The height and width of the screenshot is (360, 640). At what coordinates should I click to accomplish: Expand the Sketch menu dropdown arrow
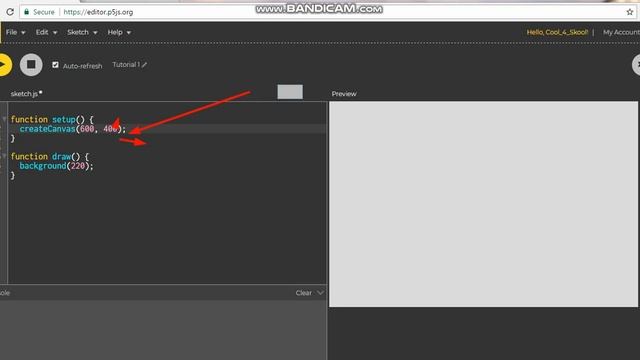[x=95, y=33]
